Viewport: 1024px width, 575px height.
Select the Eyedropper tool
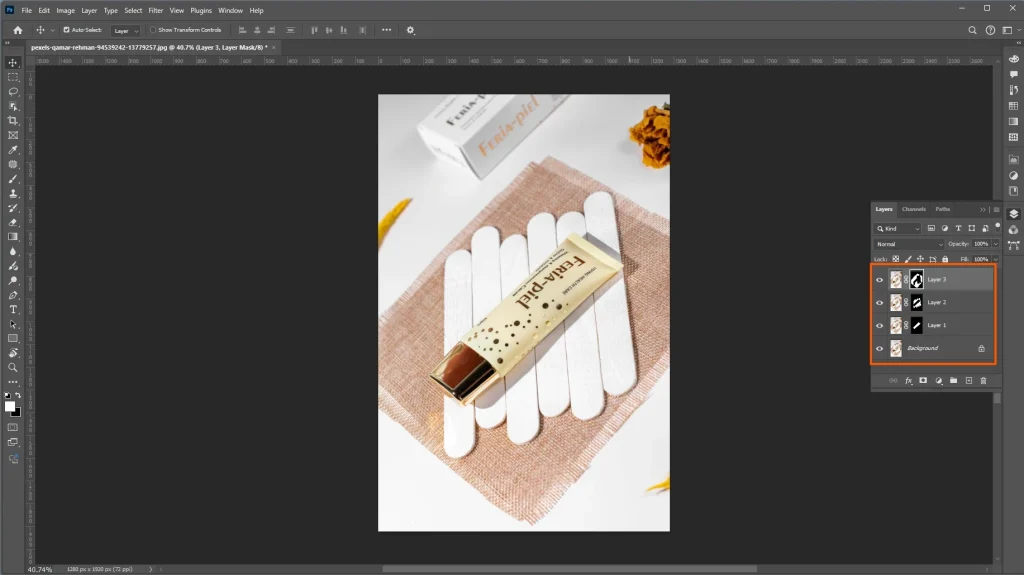[x=13, y=150]
